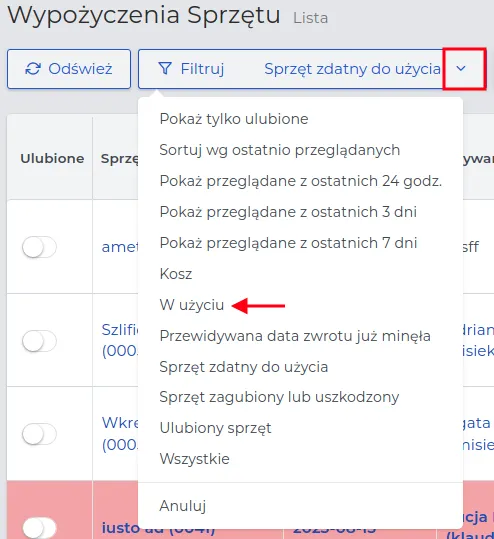Toggle favorite switch for Szlifierka row
Image resolution: width=494 pixels, height=539 pixels.
(39, 341)
